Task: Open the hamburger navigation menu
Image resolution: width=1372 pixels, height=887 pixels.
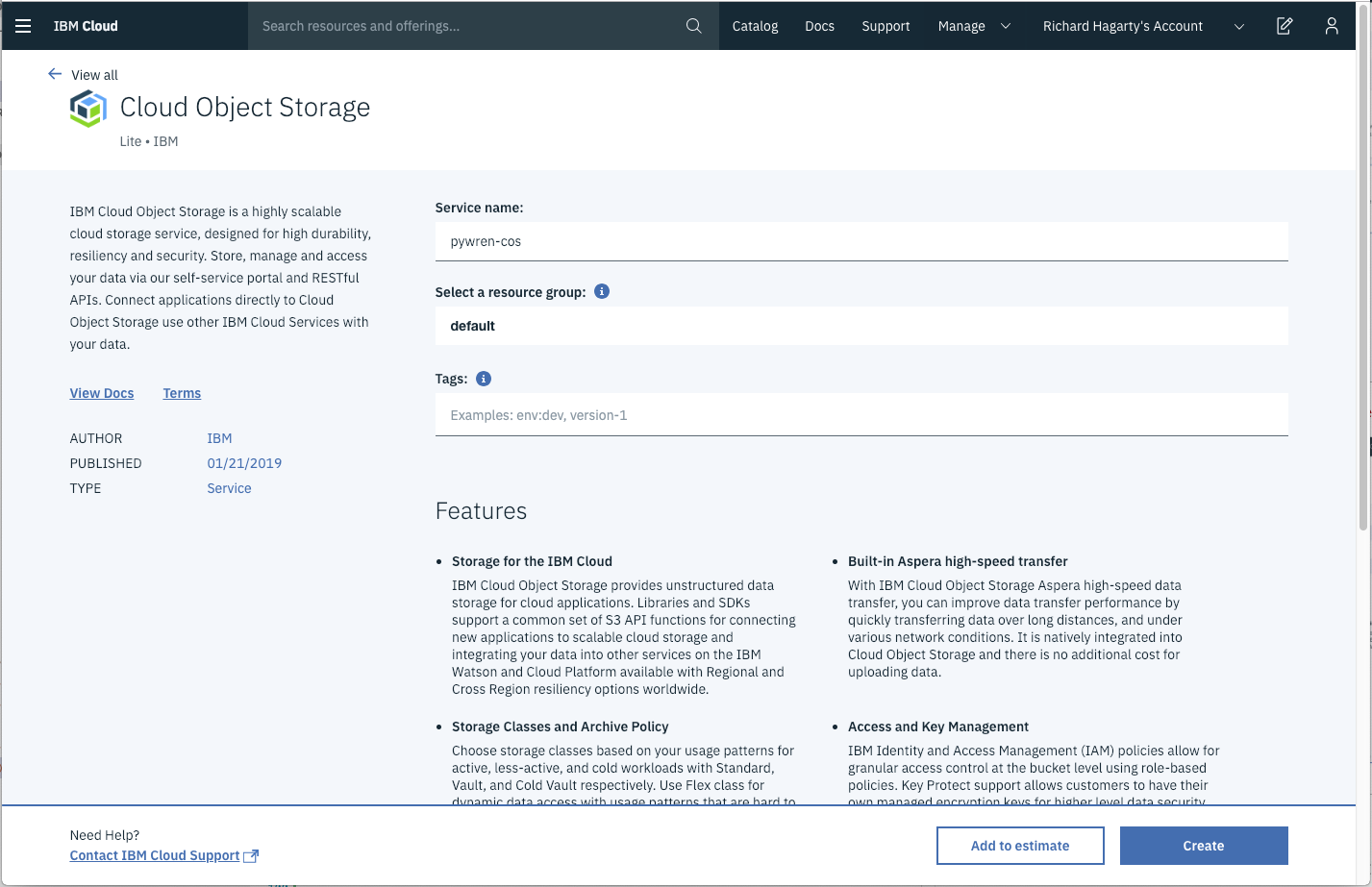Action: (23, 26)
